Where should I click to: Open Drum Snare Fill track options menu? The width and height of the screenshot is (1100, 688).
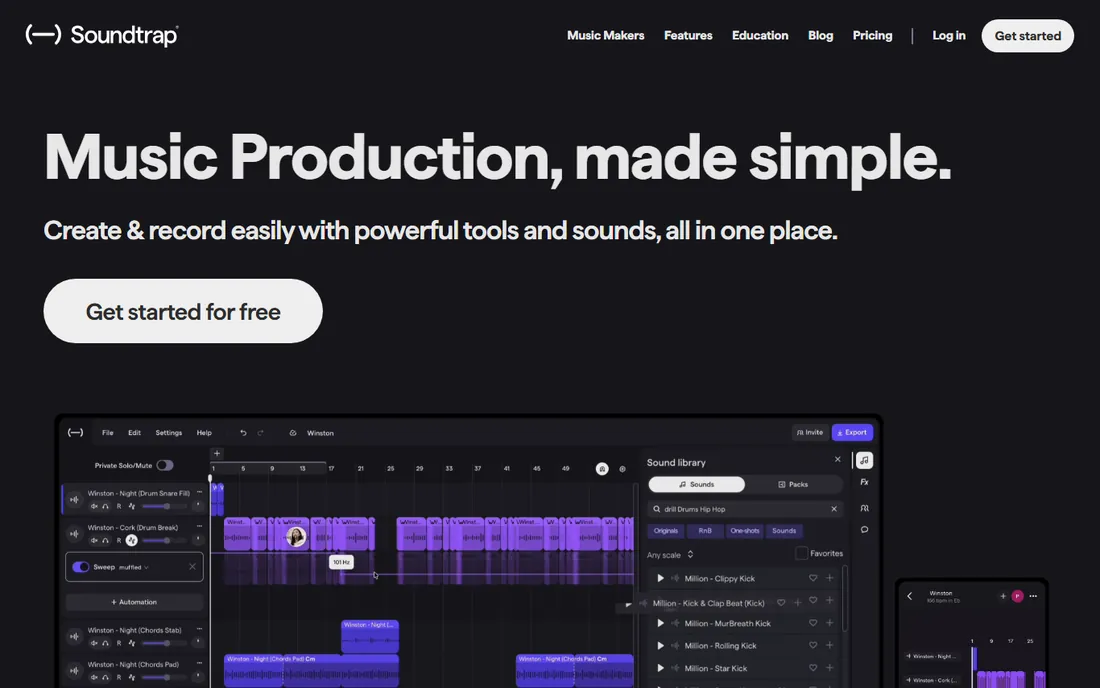coord(199,492)
